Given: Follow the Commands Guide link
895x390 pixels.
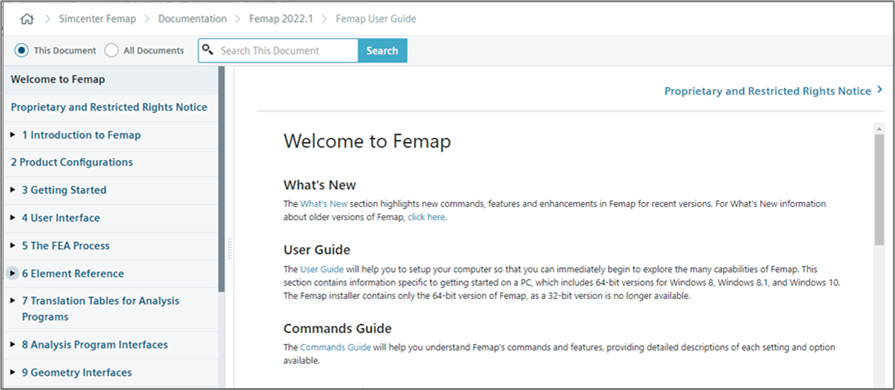Looking at the screenshot, I should 336,347.
